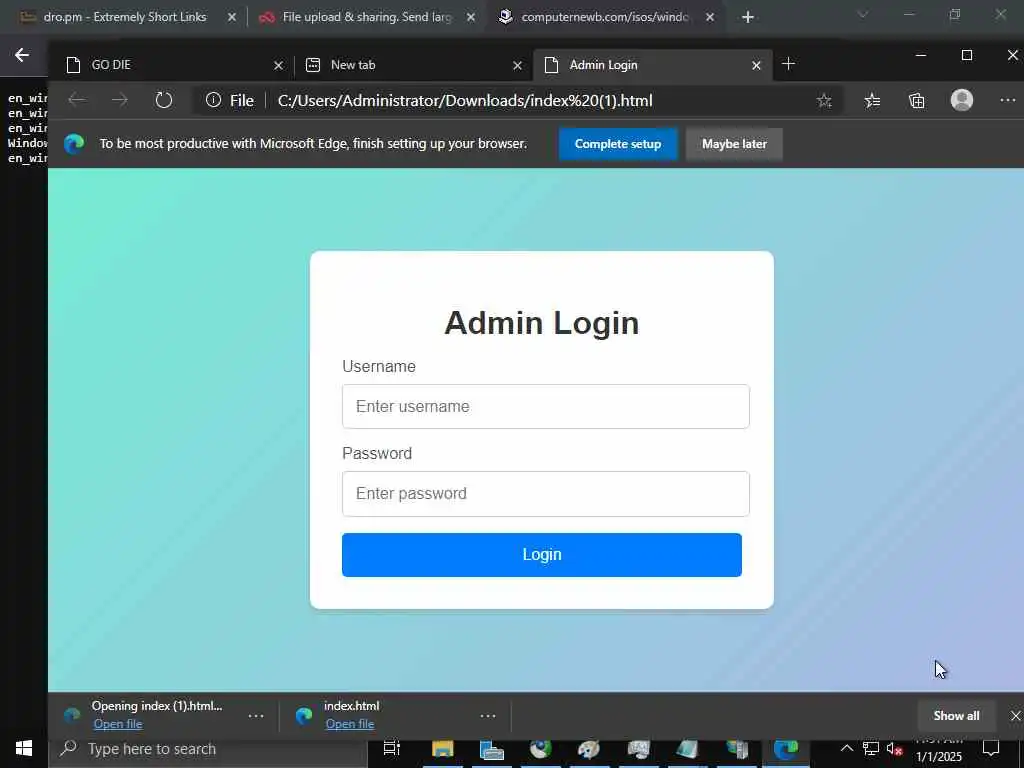Open Edge Settings and more menu
The width and height of the screenshot is (1024, 768).
click(x=1008, y=100)
